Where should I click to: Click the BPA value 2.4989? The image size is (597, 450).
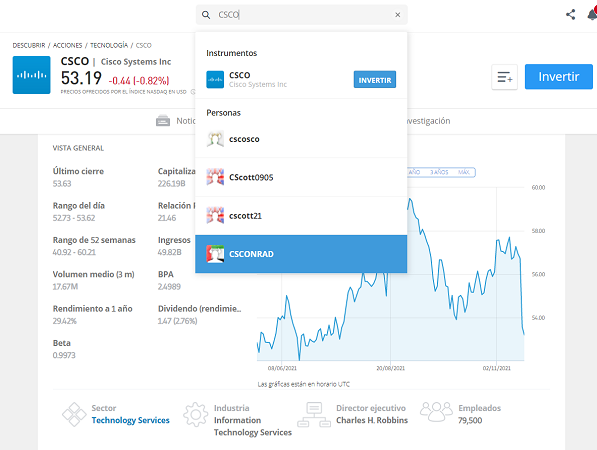click(x=169, y=286)
